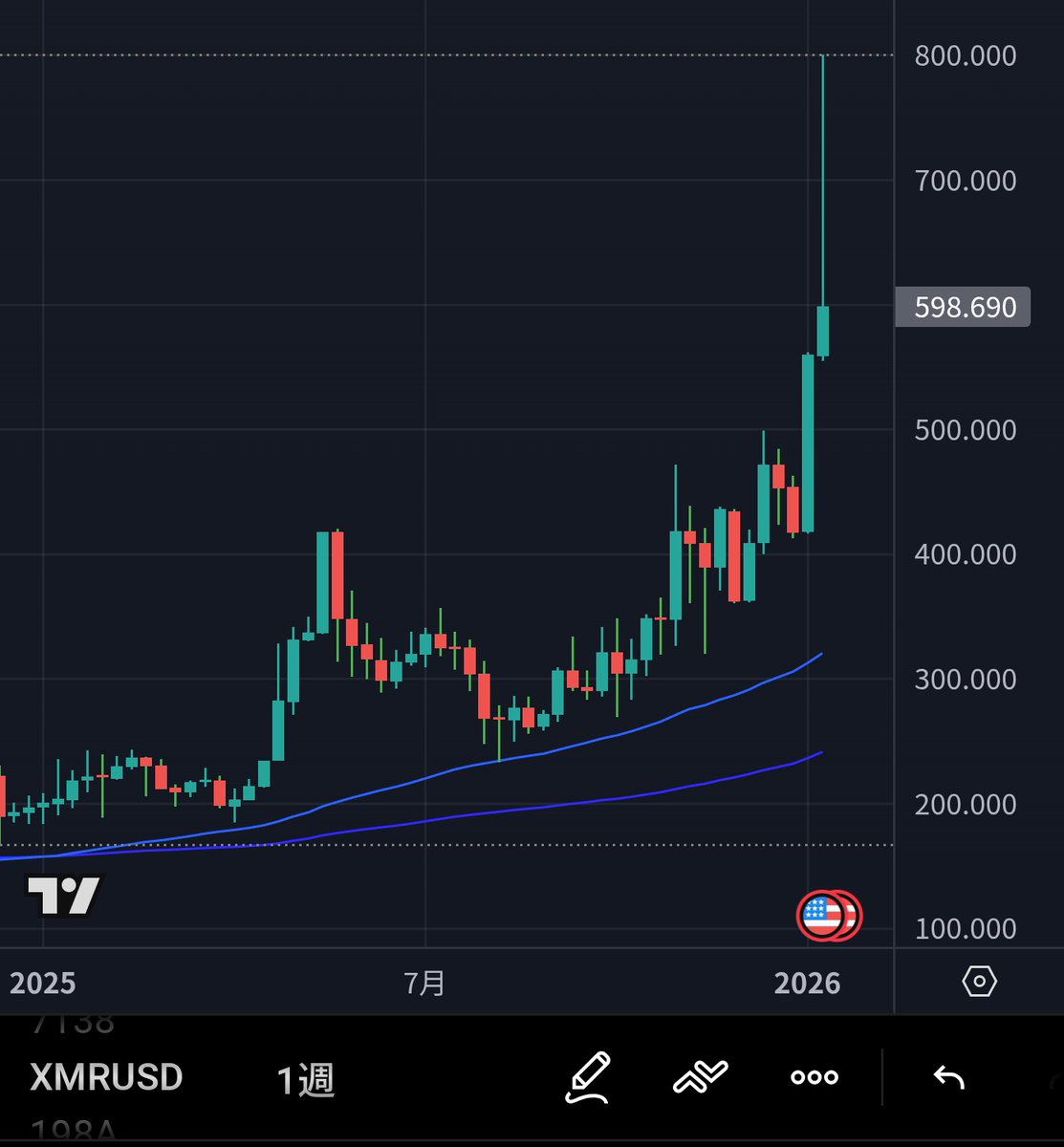The width and height of the screenshot is (1064, 1147).
Task: Click the undo arrow icon
Action: click(948, 1077)
